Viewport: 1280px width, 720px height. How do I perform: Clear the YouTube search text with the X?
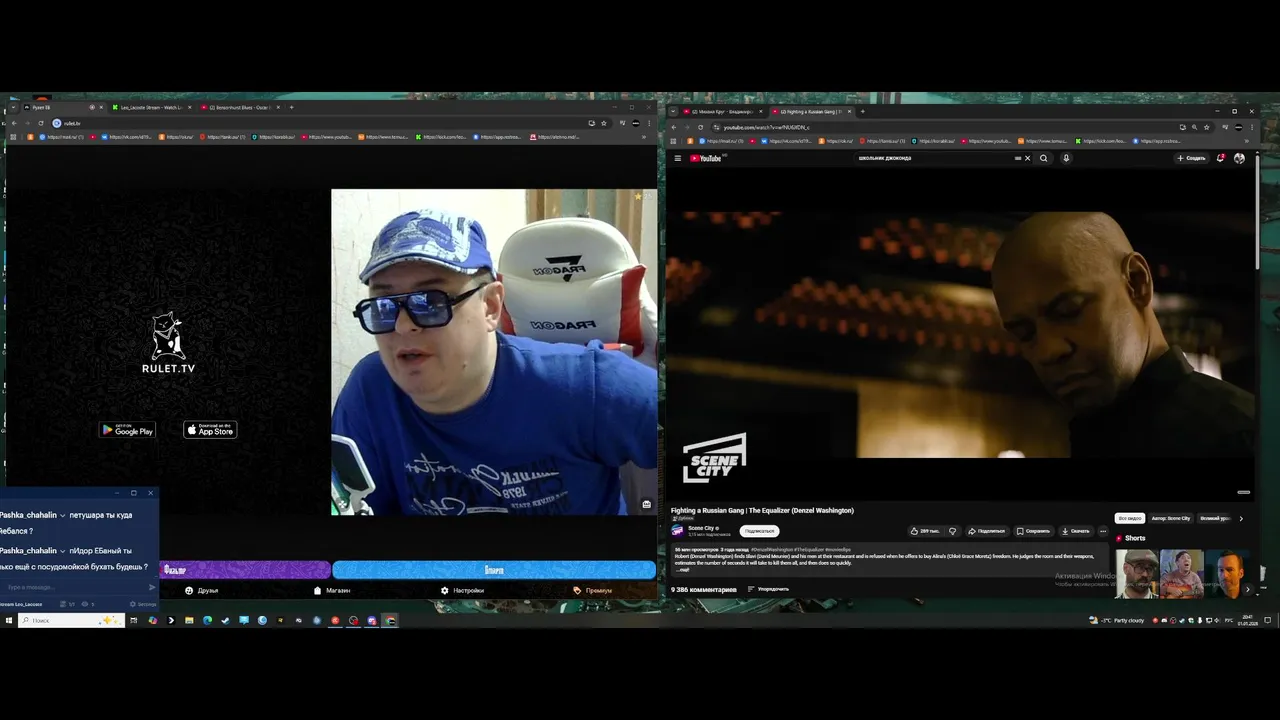(1027, 158)
